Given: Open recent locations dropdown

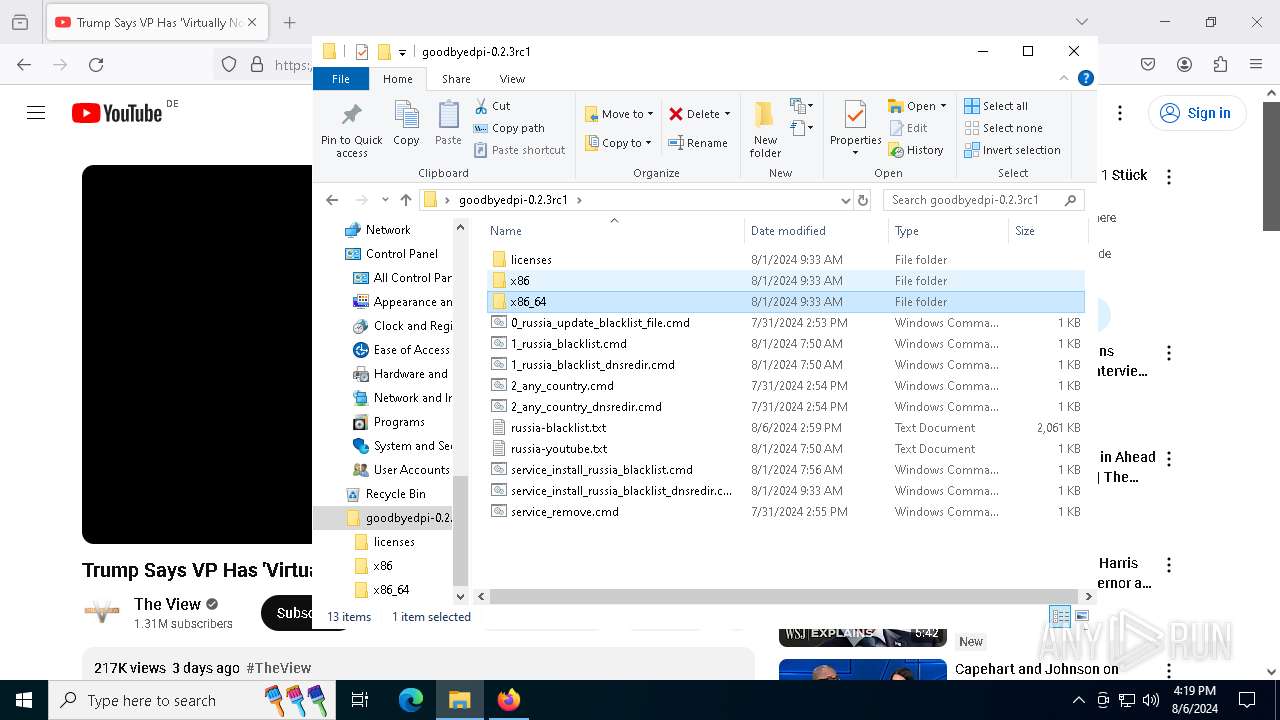Looking at the screenshot, I should tap(385, 200).
